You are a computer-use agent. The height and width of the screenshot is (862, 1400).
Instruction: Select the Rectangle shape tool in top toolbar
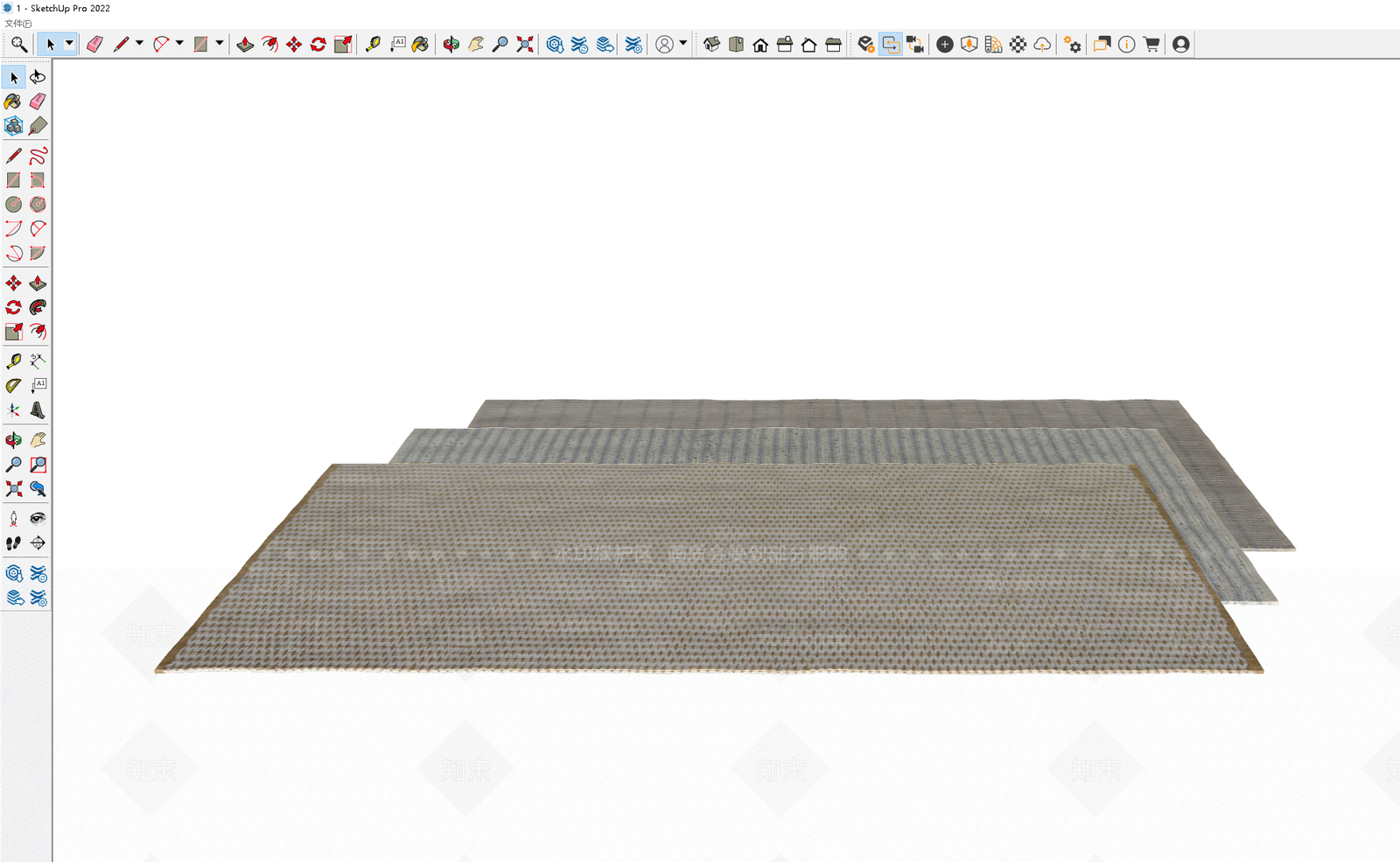tap(201, 44)
